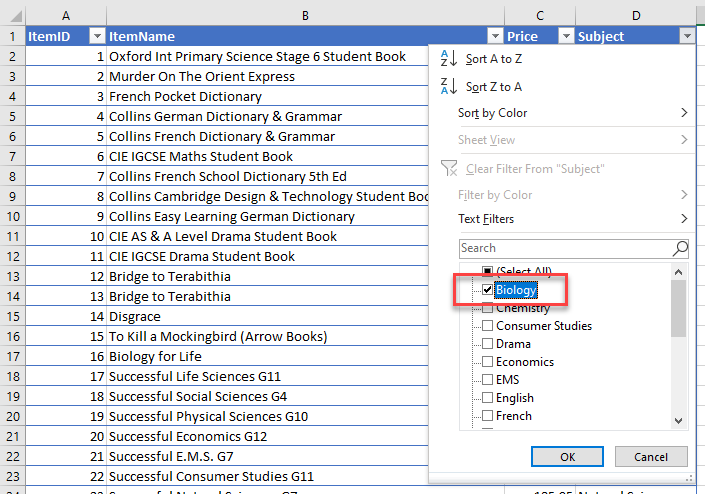Uncheck the Biology checkbox

pyautogui.click(x=487, y=290)
